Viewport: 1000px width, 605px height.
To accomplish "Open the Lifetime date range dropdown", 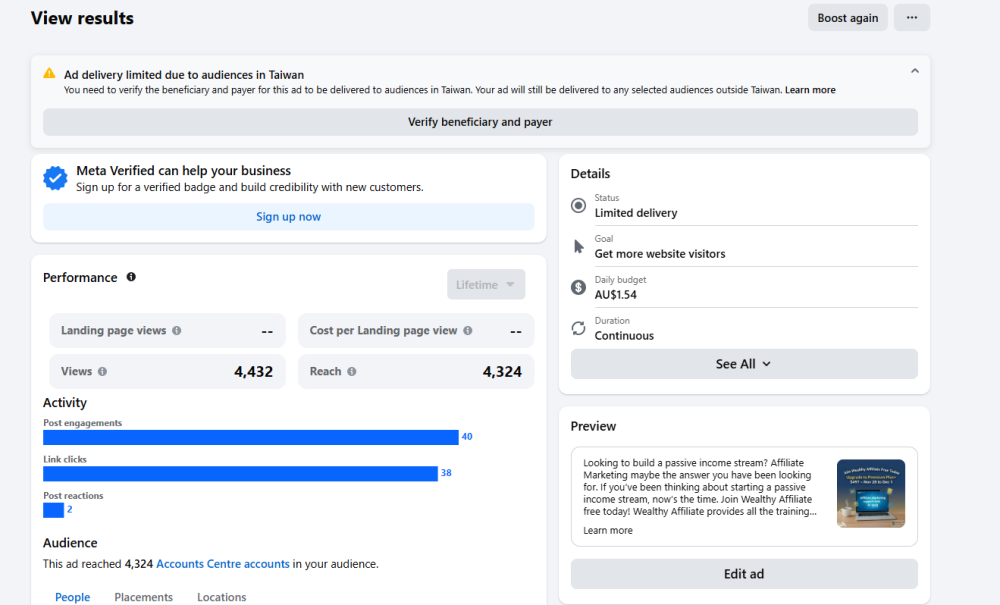I will [x=485, y=285].
